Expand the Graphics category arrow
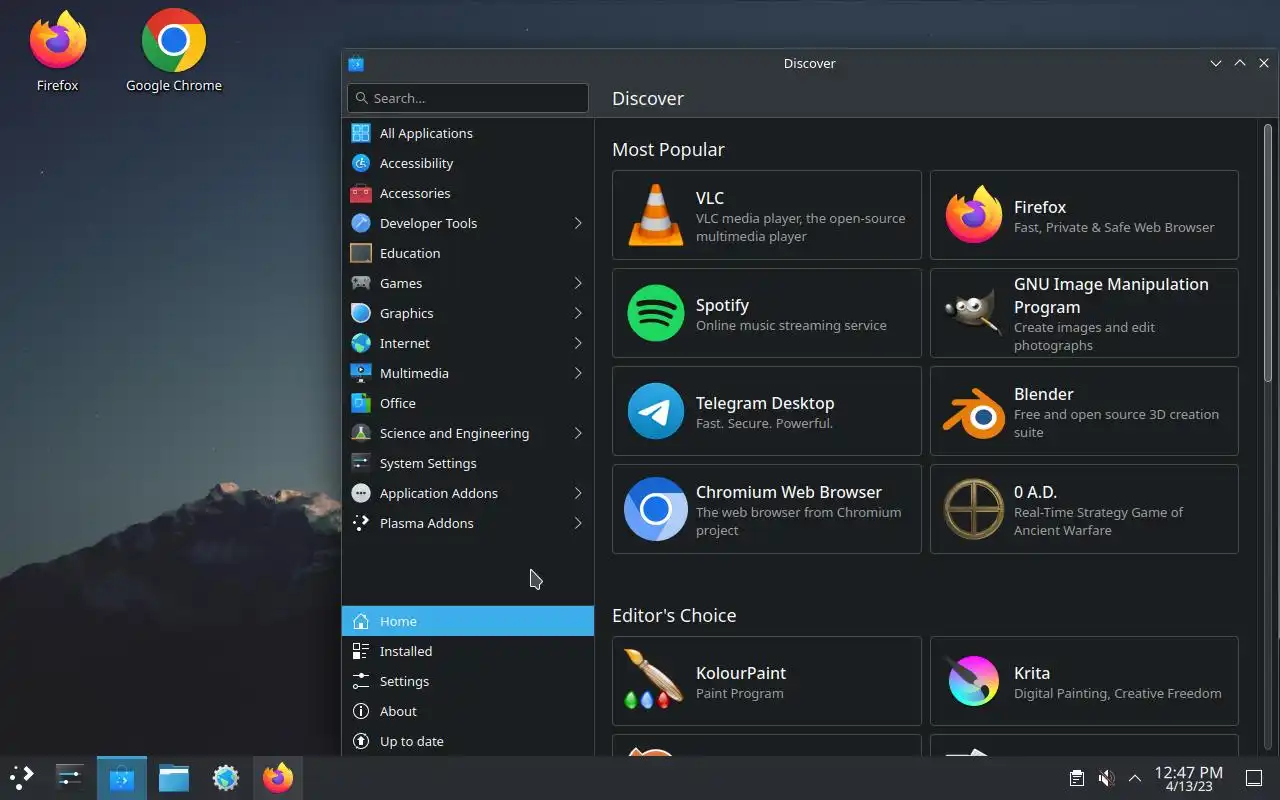 pyautogui.click(x=578, y=313)
